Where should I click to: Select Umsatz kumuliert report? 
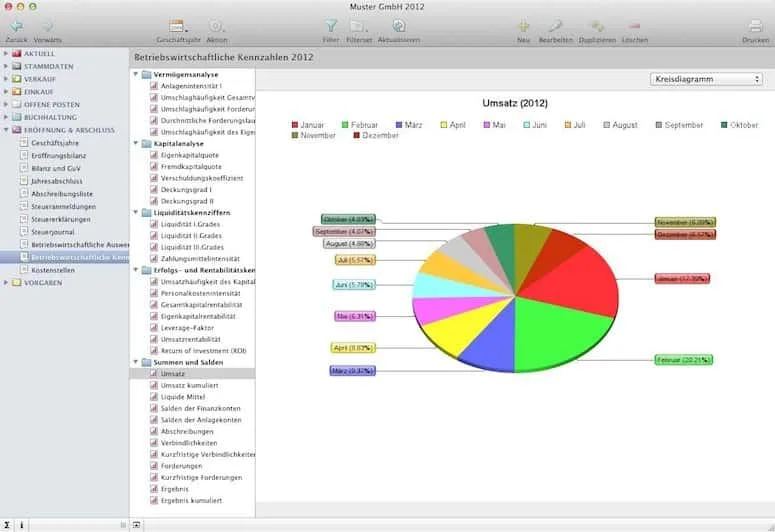189,385
